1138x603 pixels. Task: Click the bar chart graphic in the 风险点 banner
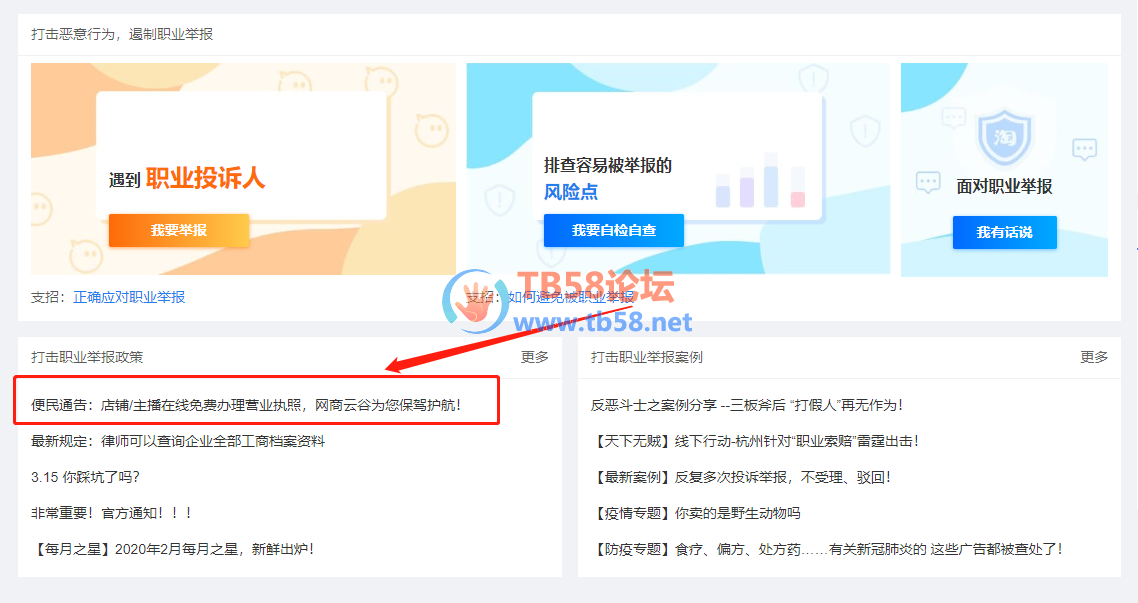click(760, 180)
